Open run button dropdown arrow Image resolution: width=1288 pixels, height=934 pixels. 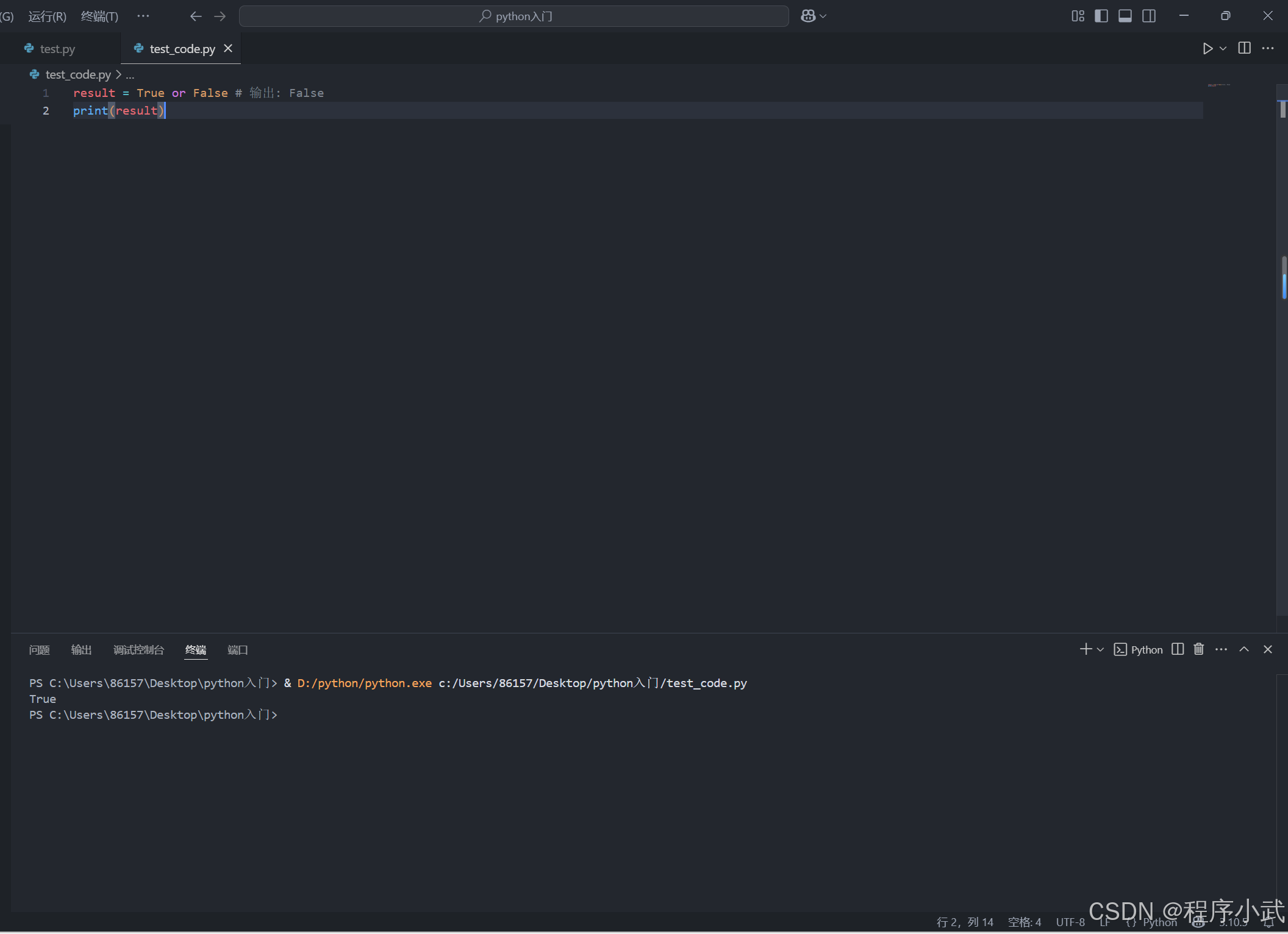click(1223, 49)
